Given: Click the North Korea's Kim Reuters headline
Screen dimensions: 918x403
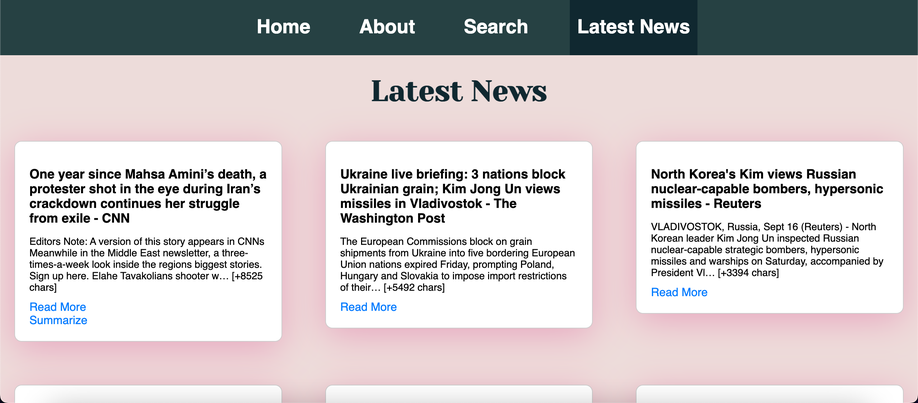Looking at the screenshot, I should pos(768,189).
